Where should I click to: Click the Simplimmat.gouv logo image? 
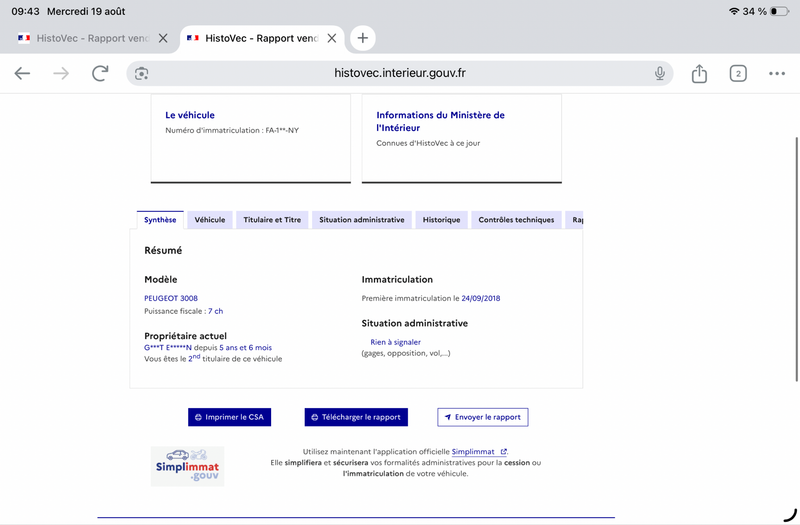coord(187,466)
